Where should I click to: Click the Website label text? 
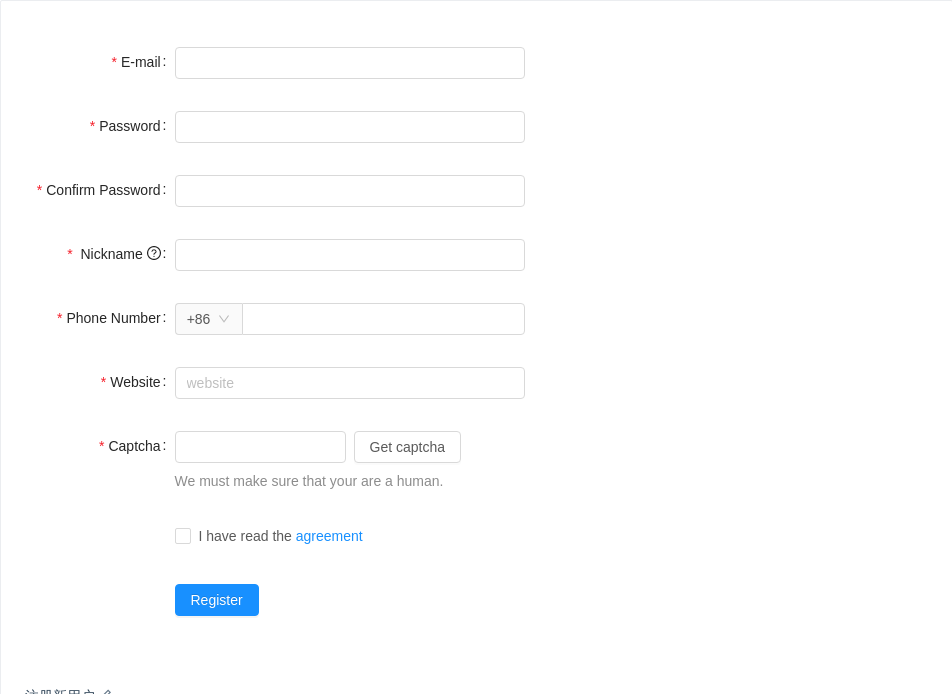click(135, 382)
